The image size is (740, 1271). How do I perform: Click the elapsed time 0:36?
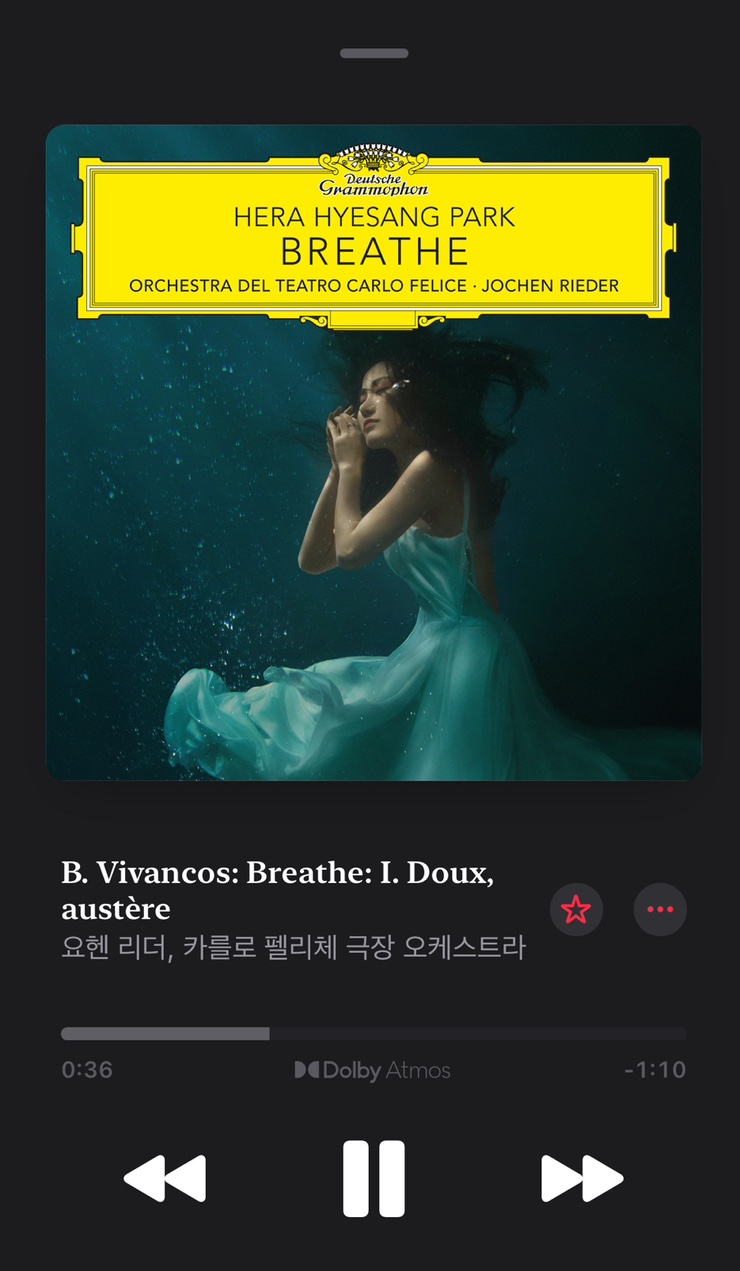click(x=87, y=1070)
